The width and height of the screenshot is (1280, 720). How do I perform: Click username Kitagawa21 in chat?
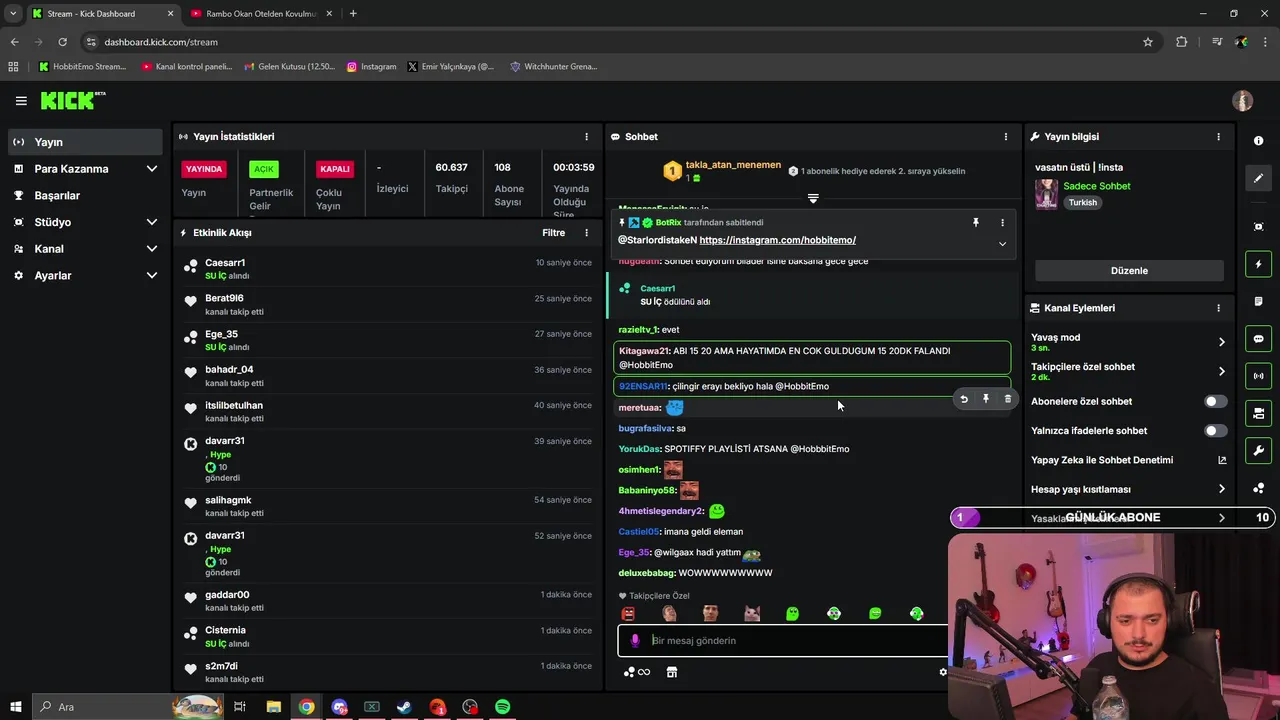[x=643, y=351]
